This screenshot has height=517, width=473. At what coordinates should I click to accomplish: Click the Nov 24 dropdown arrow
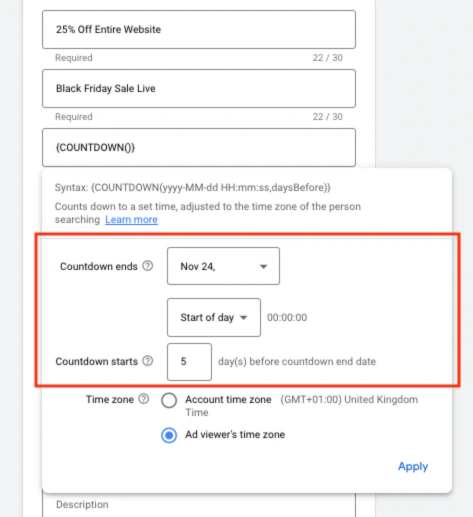264,267
